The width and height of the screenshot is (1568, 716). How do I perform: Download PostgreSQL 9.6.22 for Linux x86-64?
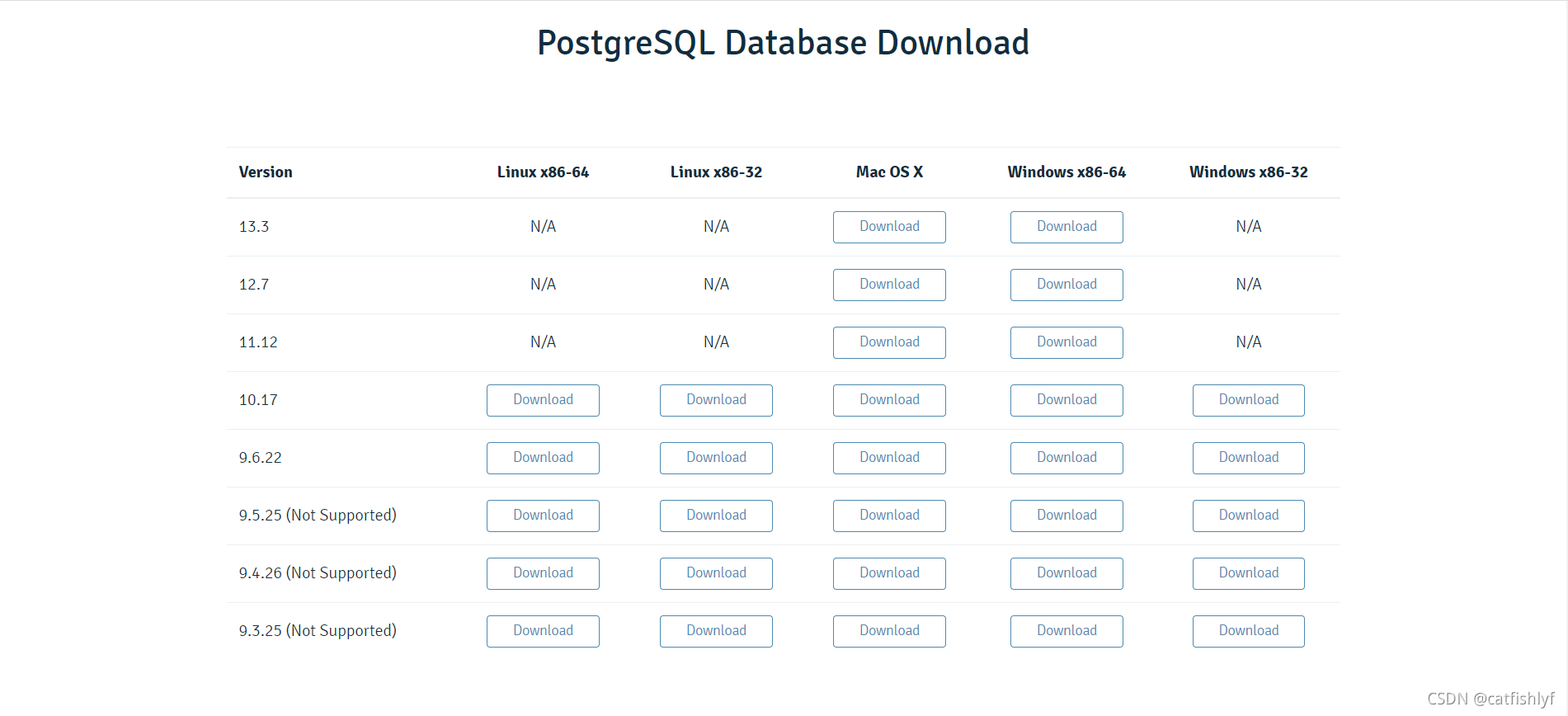coord(543,458)
